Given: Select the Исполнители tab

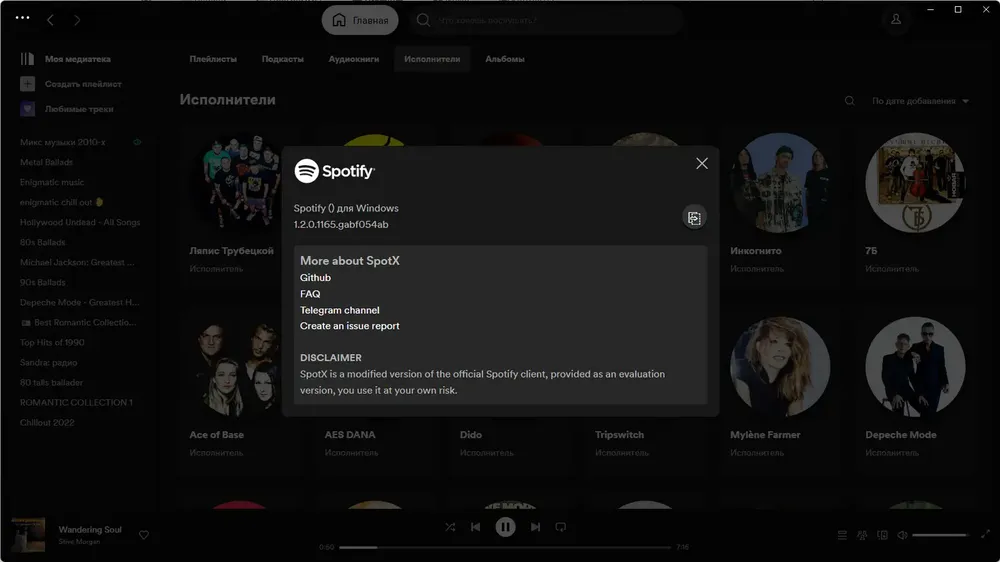Looking at the screenshot, I should point(432,59).
